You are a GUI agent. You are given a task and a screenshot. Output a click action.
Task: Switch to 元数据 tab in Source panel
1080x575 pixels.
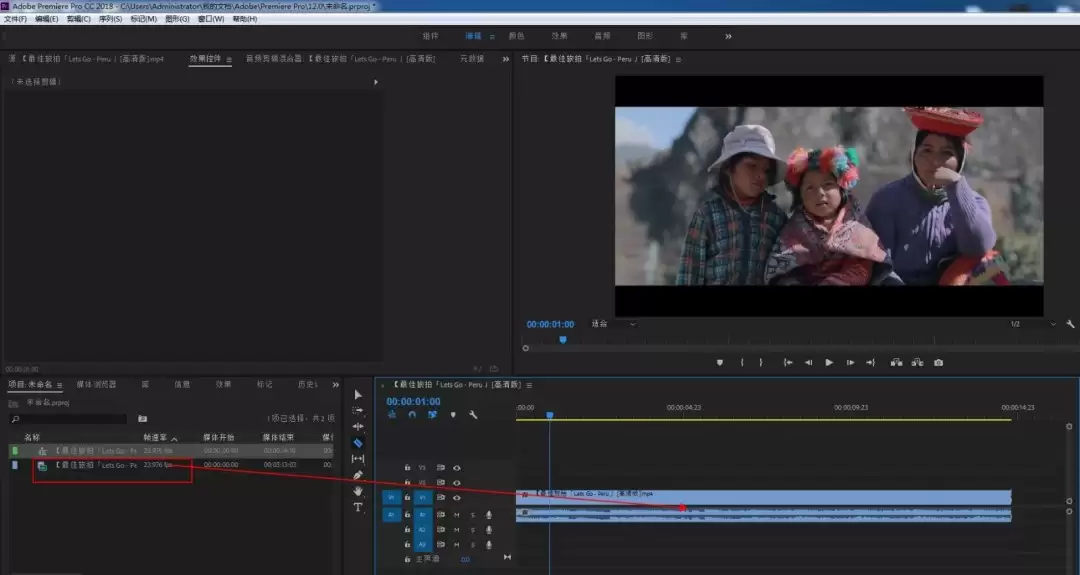(472, 59)
